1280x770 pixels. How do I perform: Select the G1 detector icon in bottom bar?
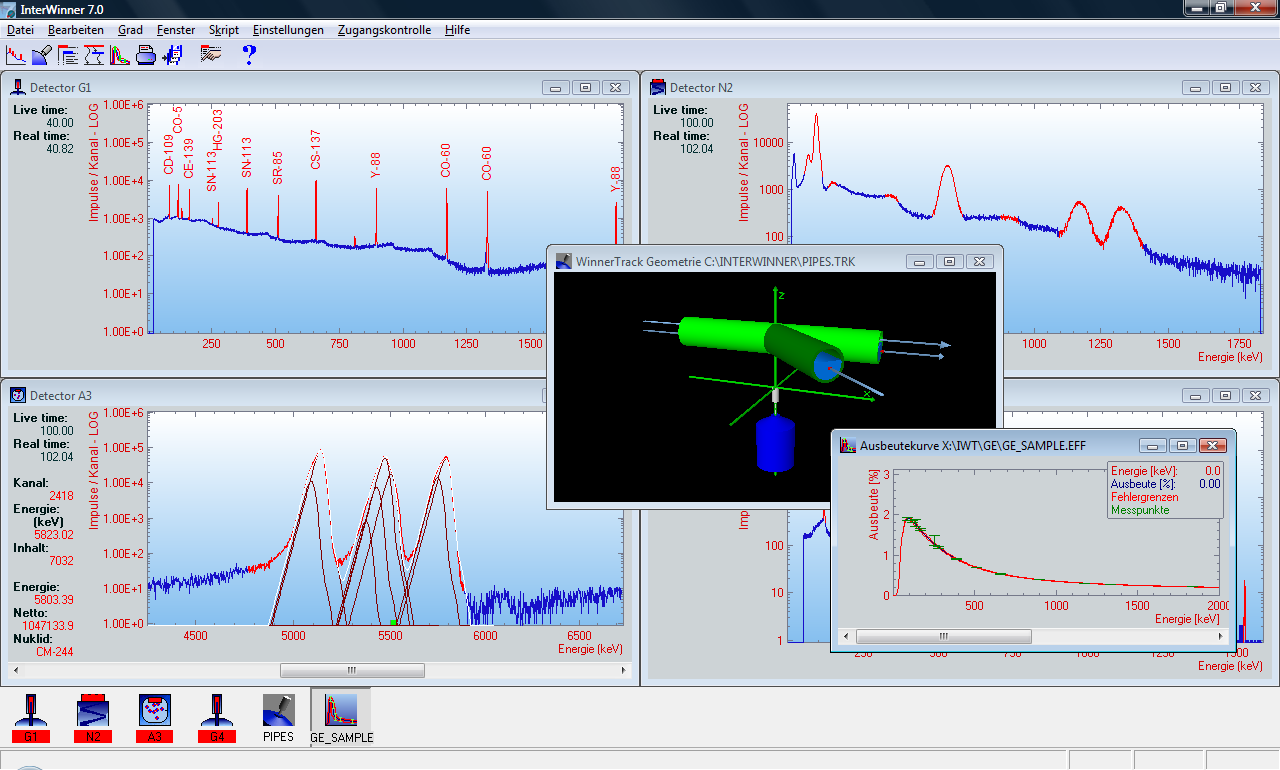pos(31,718)
